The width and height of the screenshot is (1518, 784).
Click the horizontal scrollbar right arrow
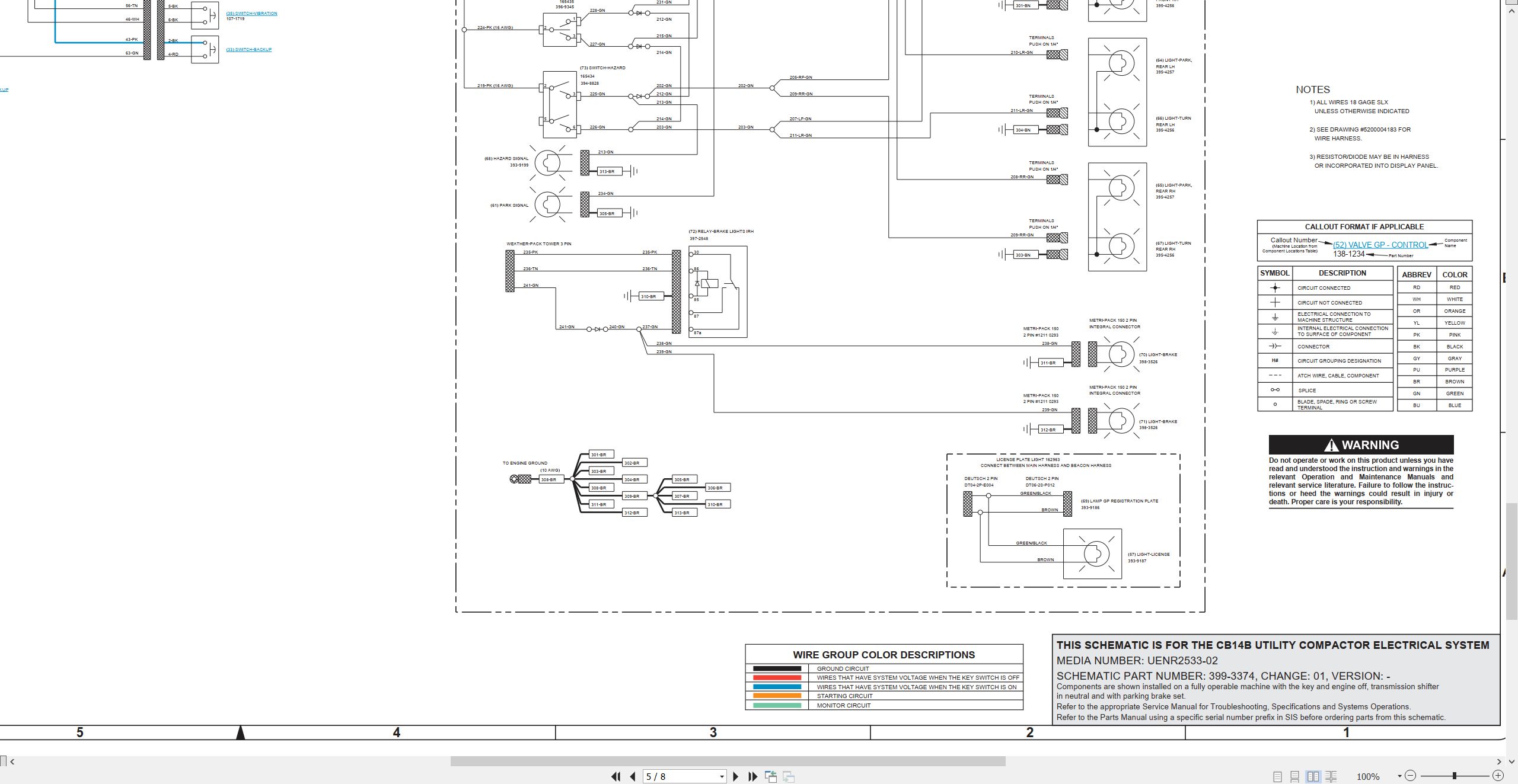pos(1499,761)
